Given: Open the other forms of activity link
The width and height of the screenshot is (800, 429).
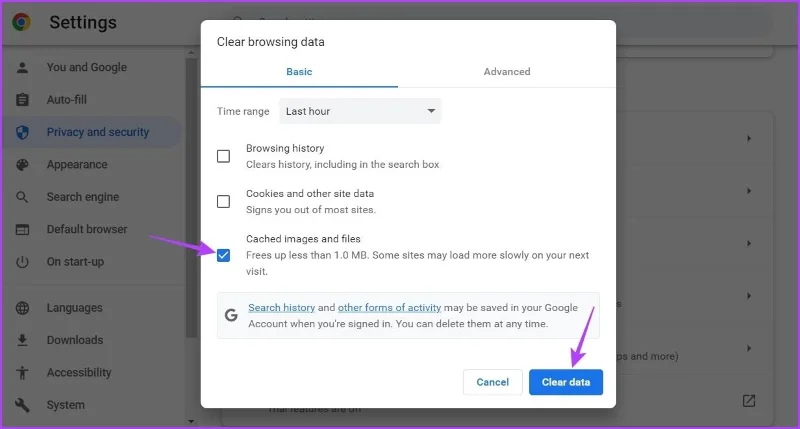Looking at the screenshot, I should (389, 308).
